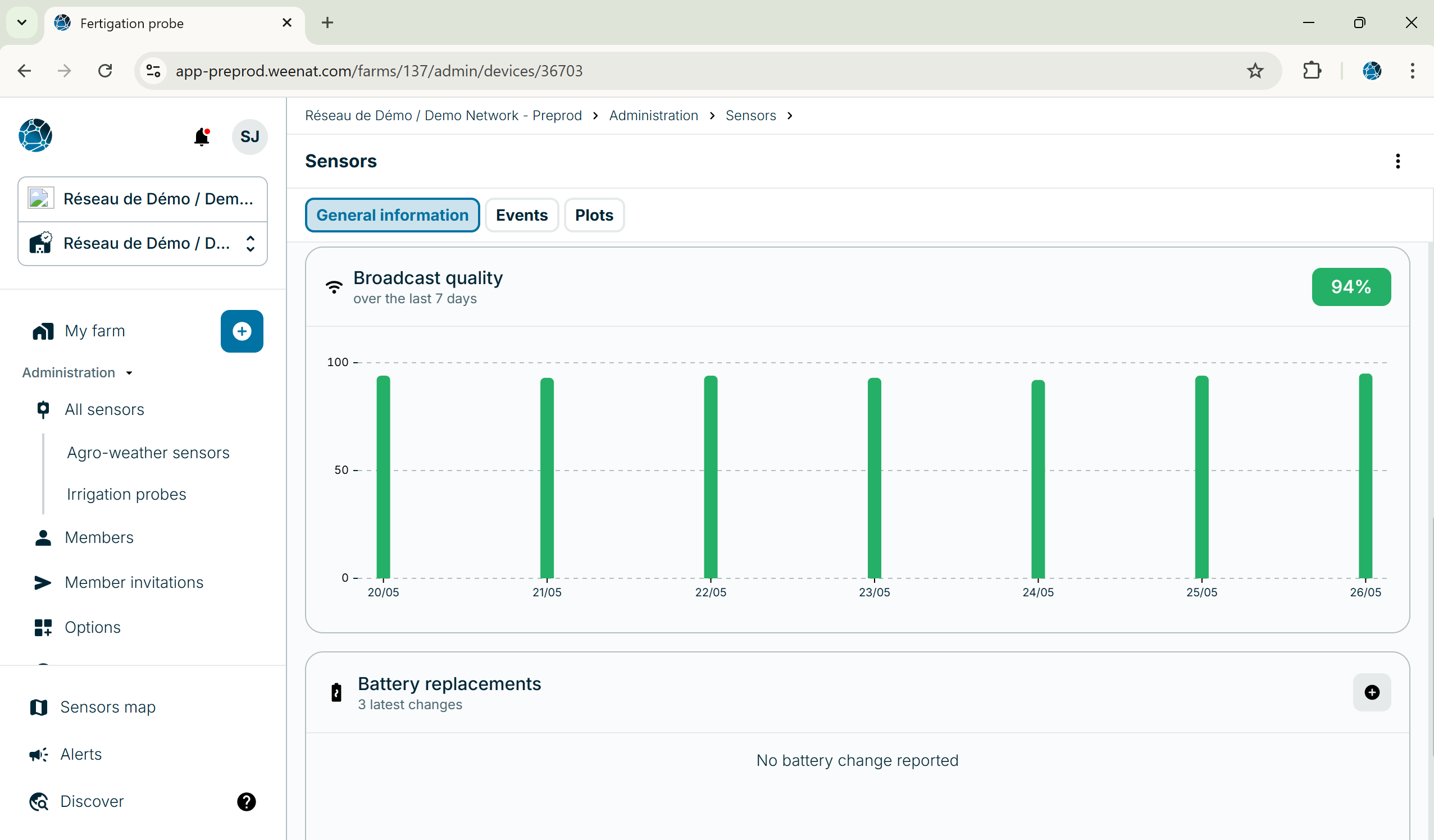Click the Sensors breadcrumb link
This screenshot has height=840, width=1434.
tap(750, 116)
